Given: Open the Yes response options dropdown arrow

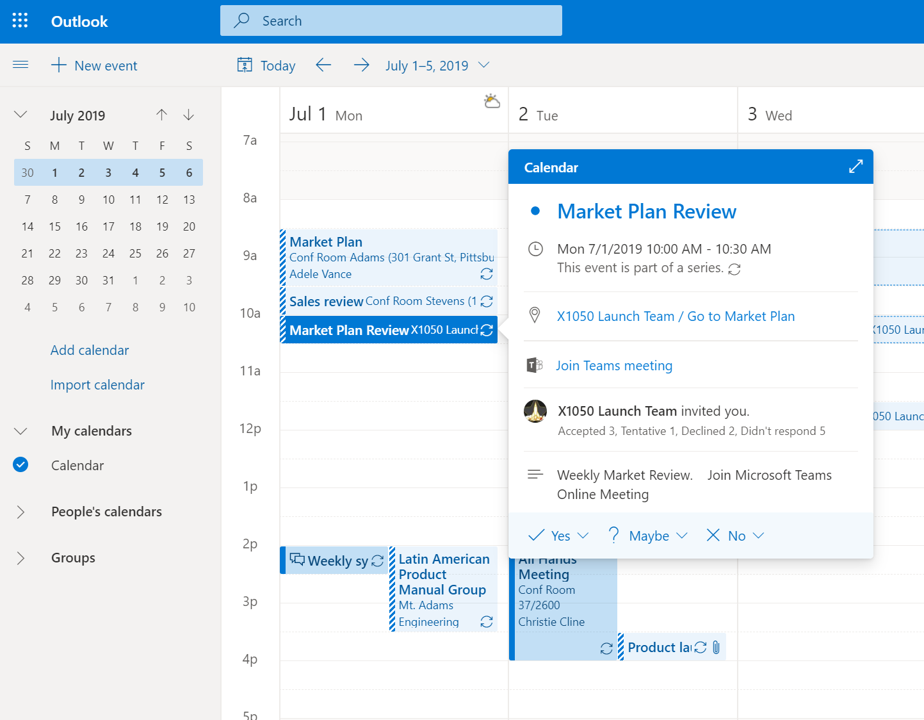Looking at the screenshot, I should click(x=583, y=536).
